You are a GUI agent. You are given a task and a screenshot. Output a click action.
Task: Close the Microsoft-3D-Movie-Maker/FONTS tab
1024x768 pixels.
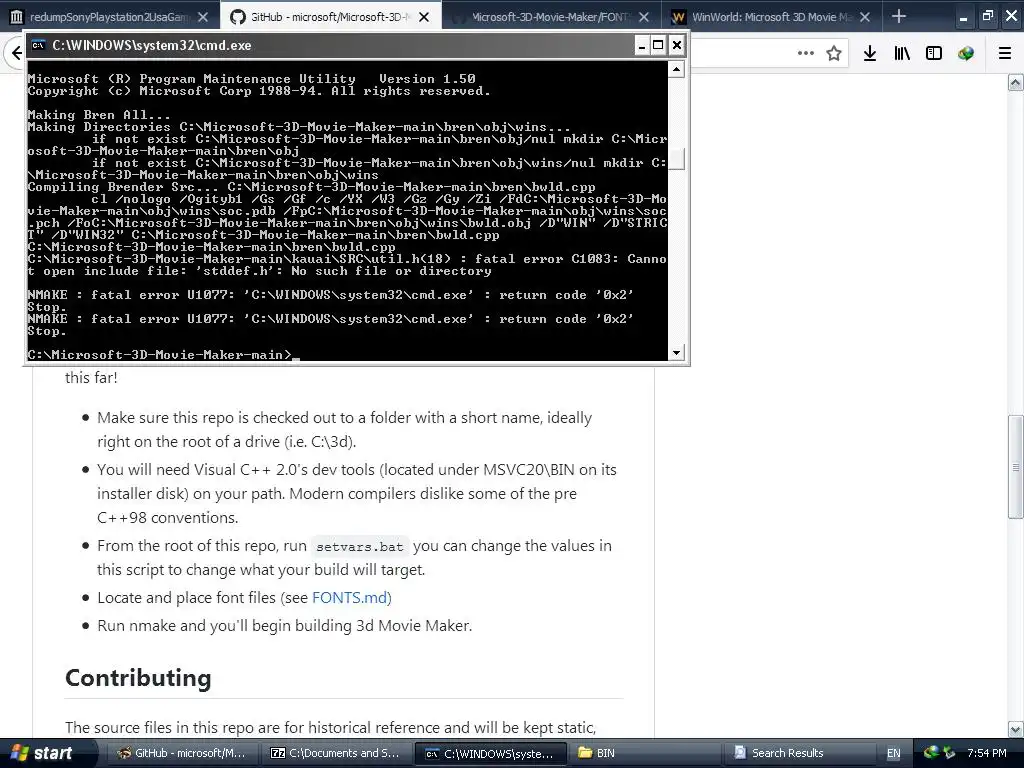click(644, 17)
